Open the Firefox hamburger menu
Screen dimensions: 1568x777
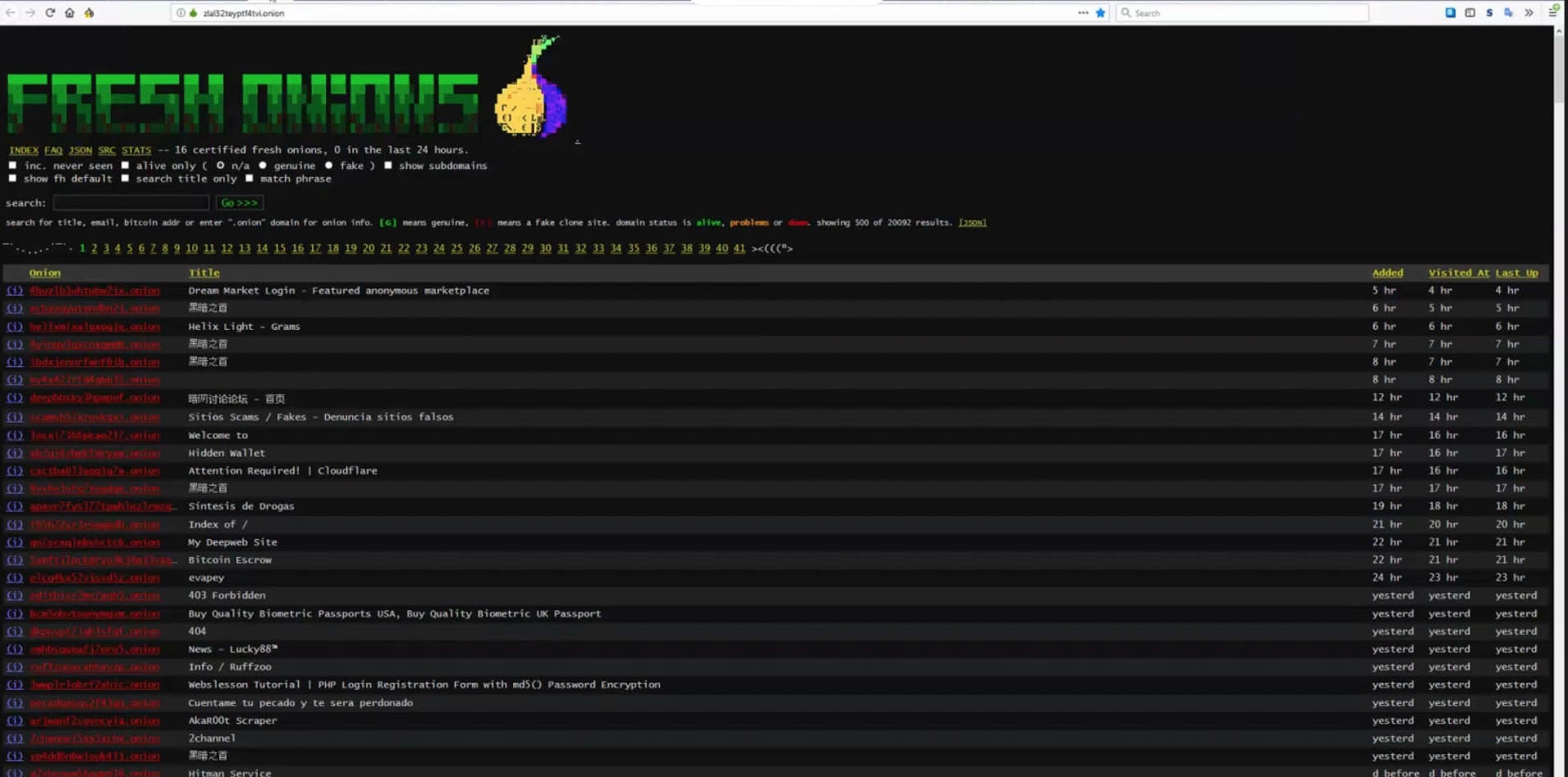tap(1553, 11)
